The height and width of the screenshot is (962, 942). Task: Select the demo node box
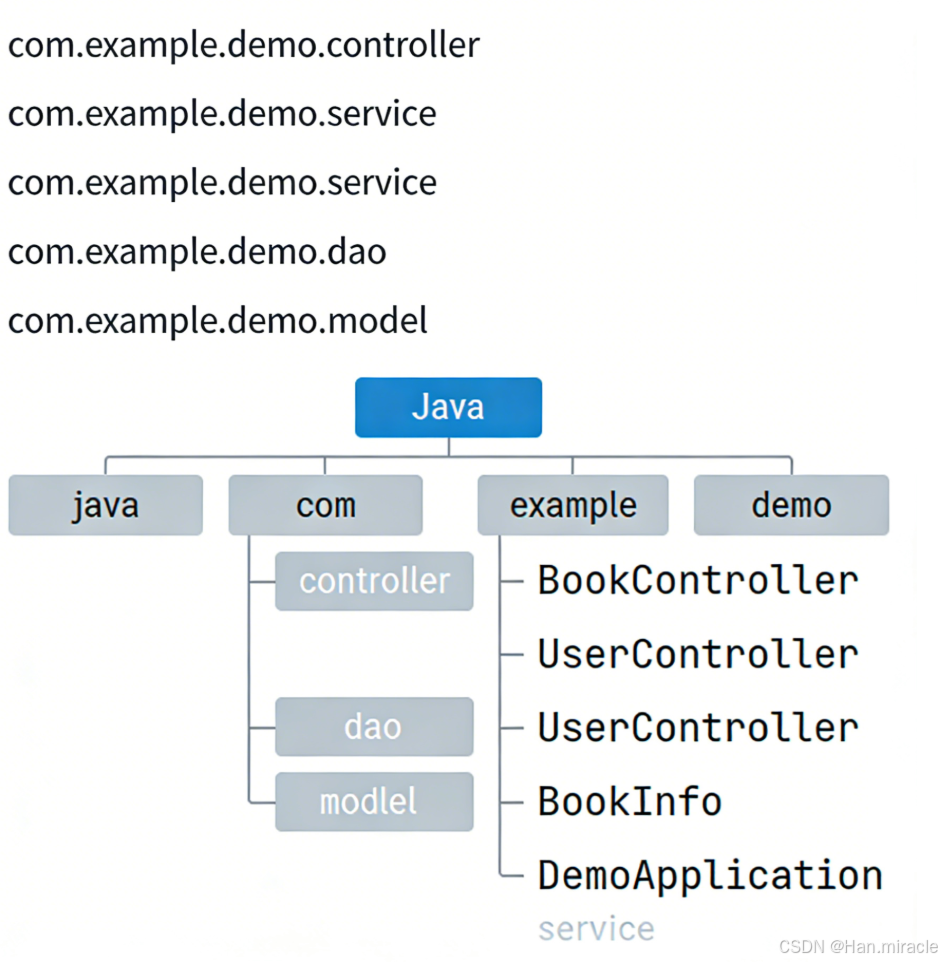click(791, 505)
